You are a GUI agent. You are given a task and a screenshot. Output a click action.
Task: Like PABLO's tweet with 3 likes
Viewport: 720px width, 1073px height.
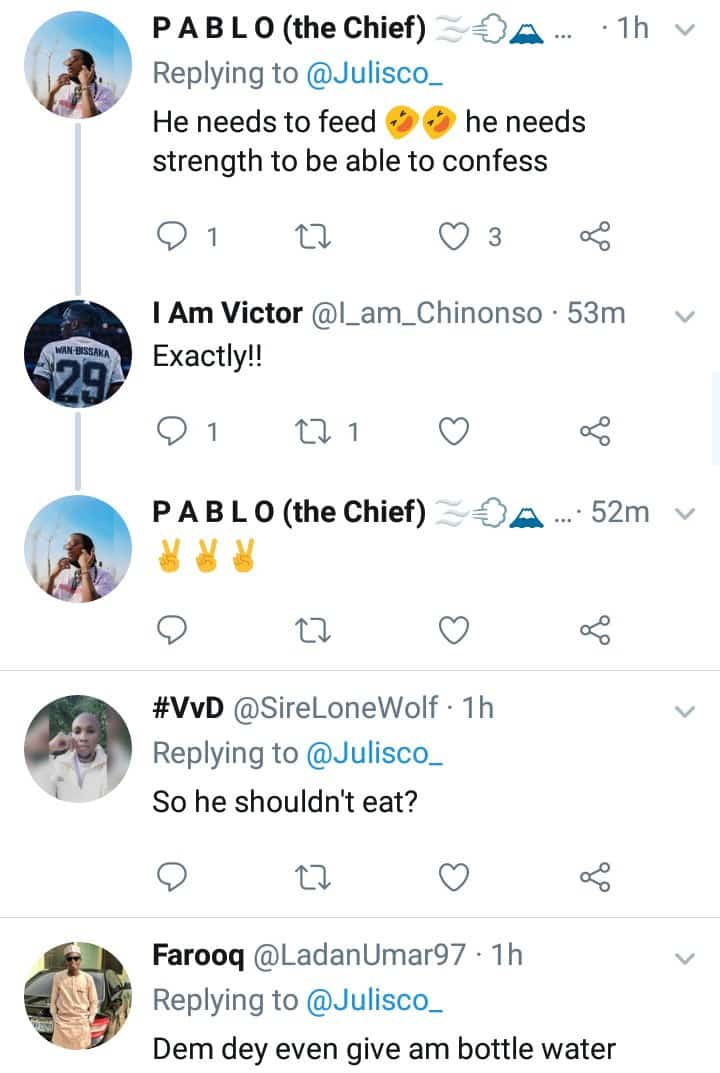click(455, 237)
